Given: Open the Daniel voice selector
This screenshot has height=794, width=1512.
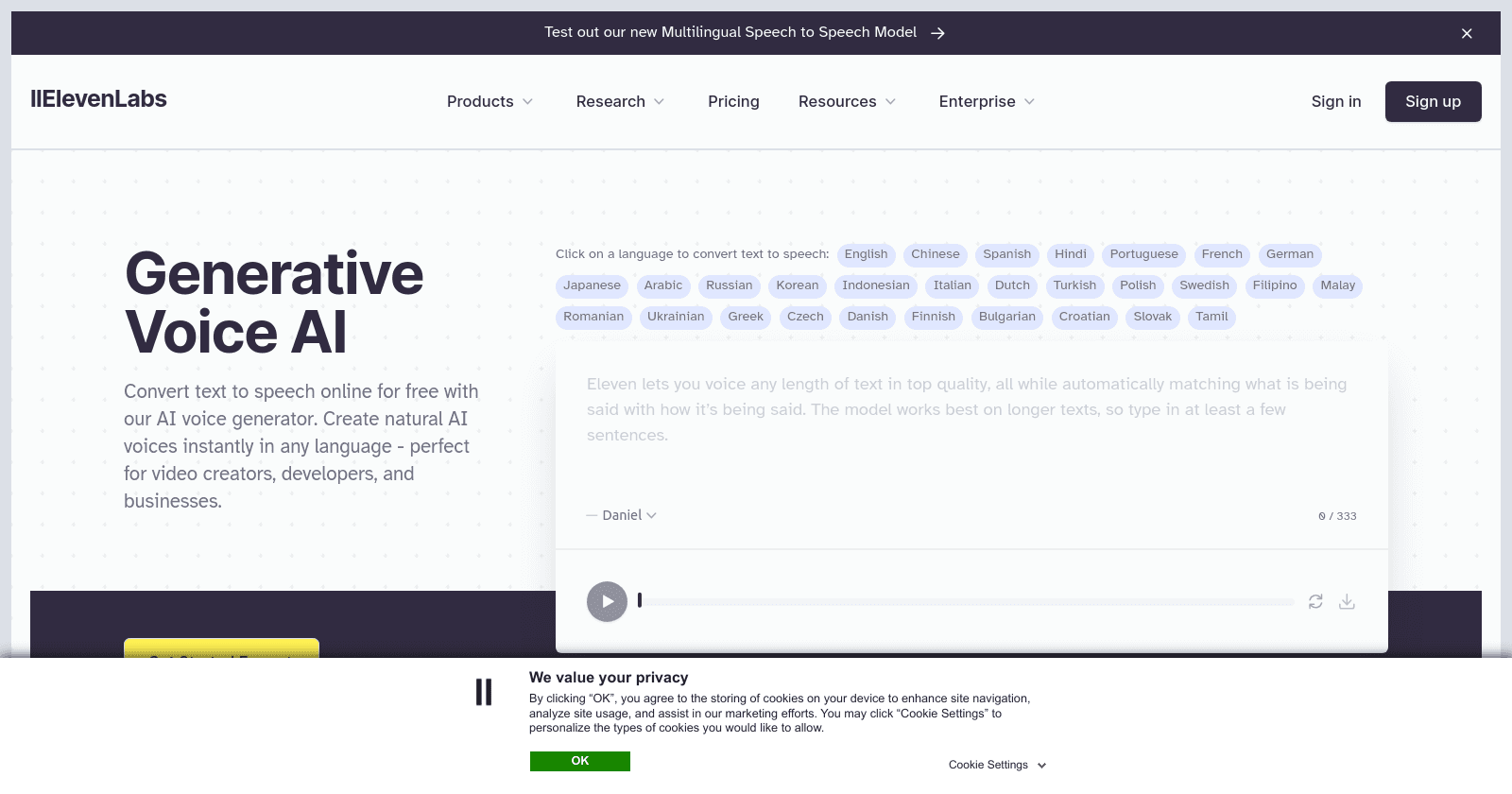Looking at the screenshot, I should (x=628, y=515).
